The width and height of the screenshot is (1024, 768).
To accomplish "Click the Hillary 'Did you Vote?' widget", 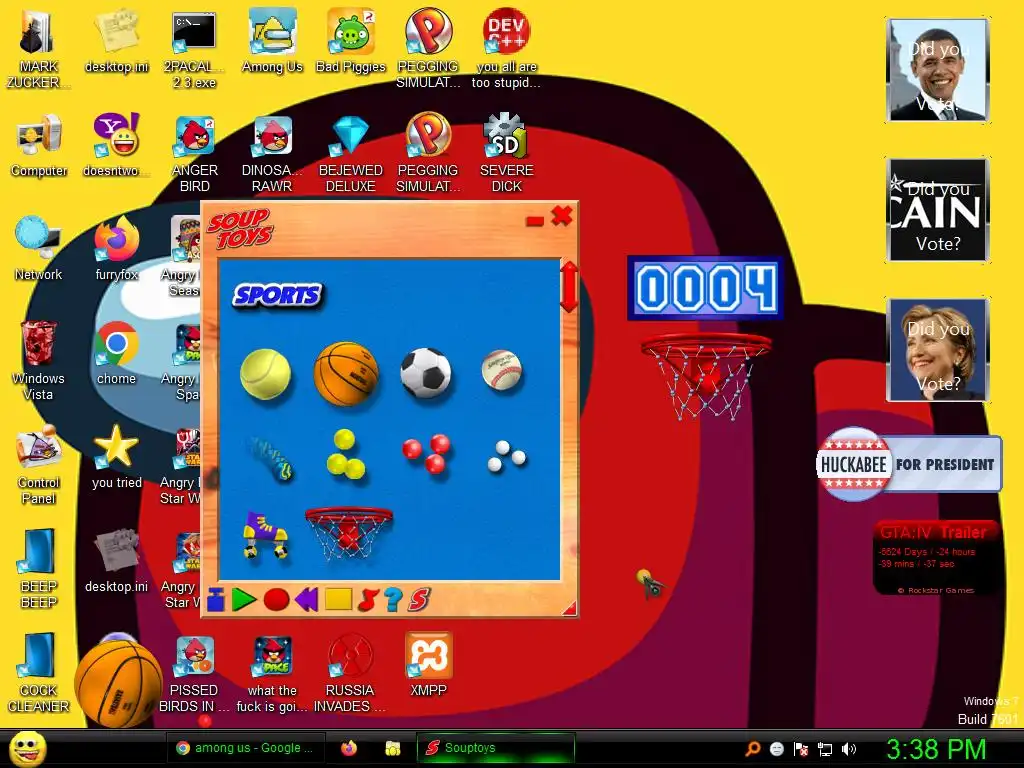I will (x=938, y=349).
